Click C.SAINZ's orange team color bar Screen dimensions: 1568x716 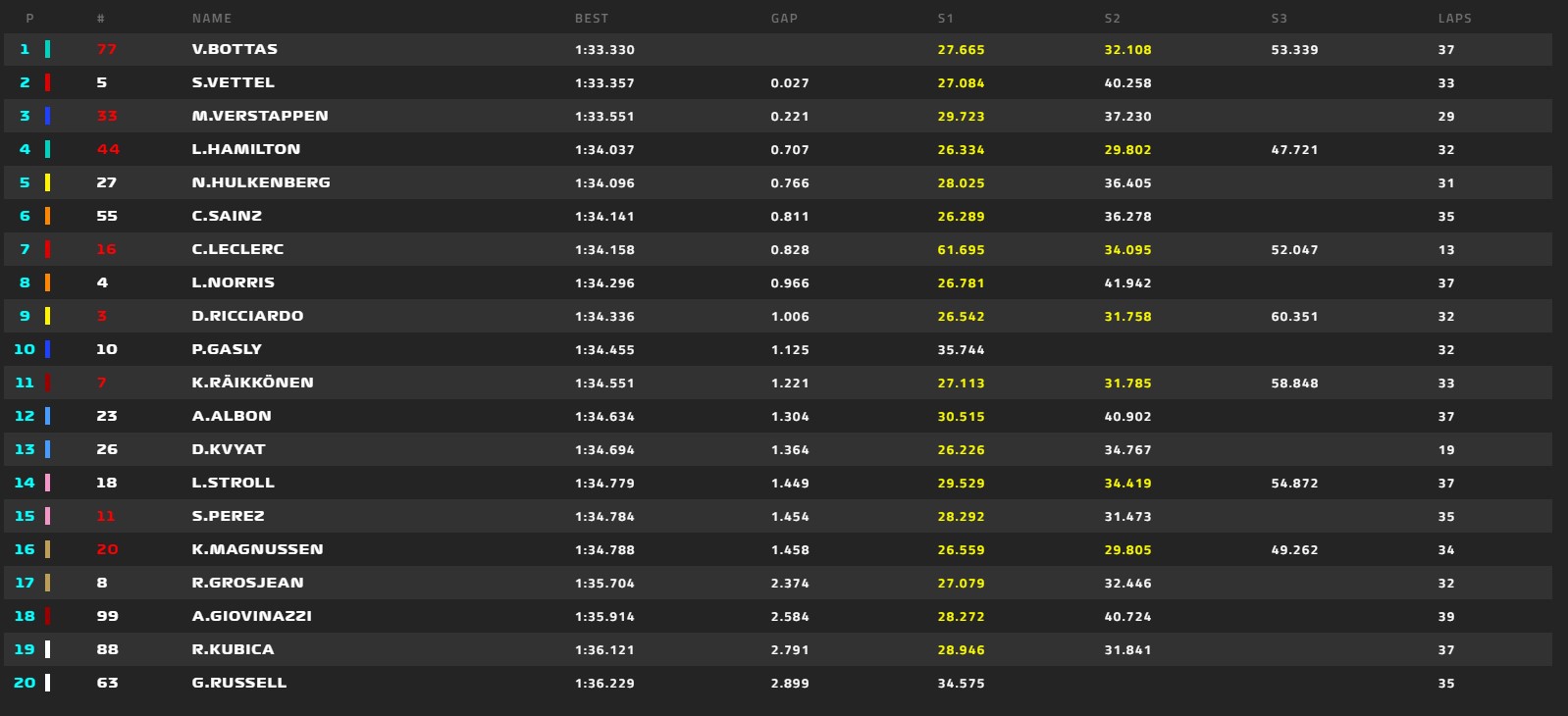[47, 216]
